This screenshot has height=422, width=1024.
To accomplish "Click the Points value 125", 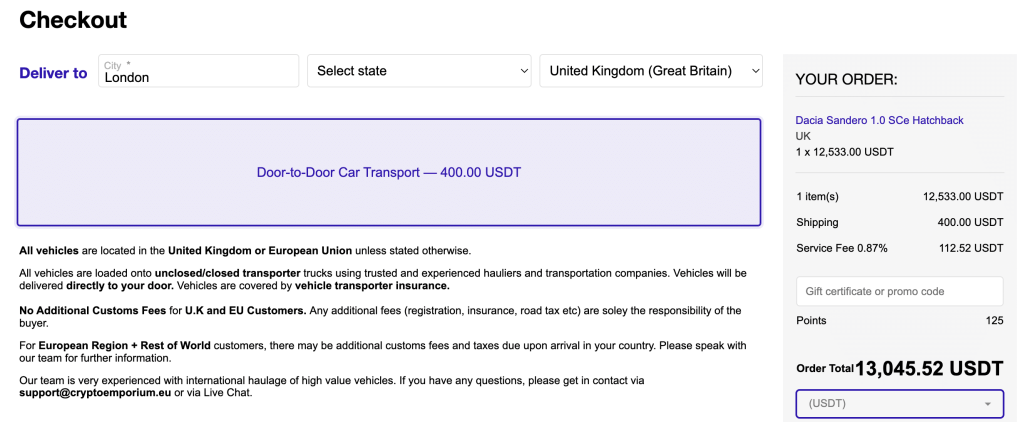I will coord(995,321).
